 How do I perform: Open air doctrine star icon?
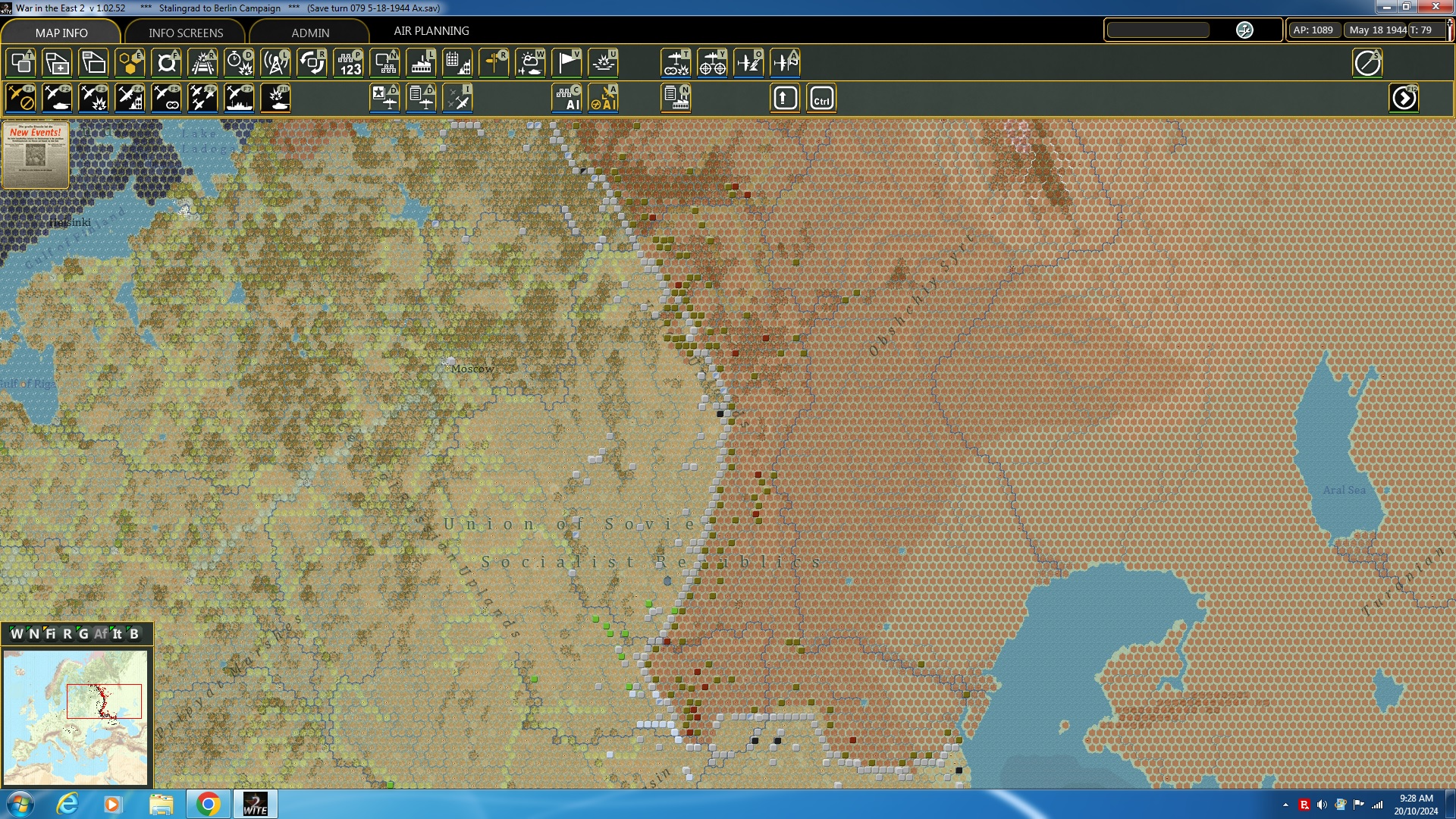[x=384, y=99]
